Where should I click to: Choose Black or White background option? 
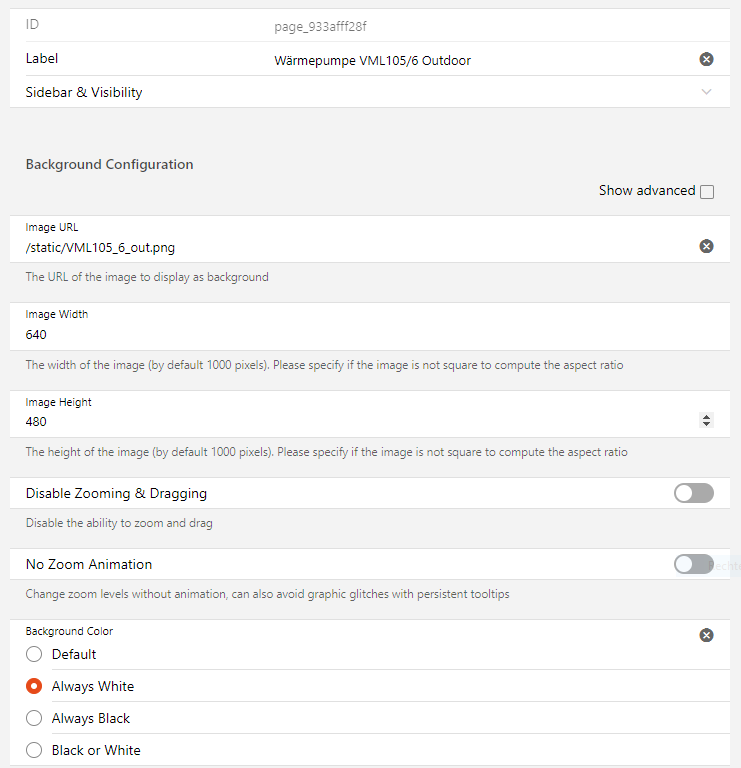[34, 750]
